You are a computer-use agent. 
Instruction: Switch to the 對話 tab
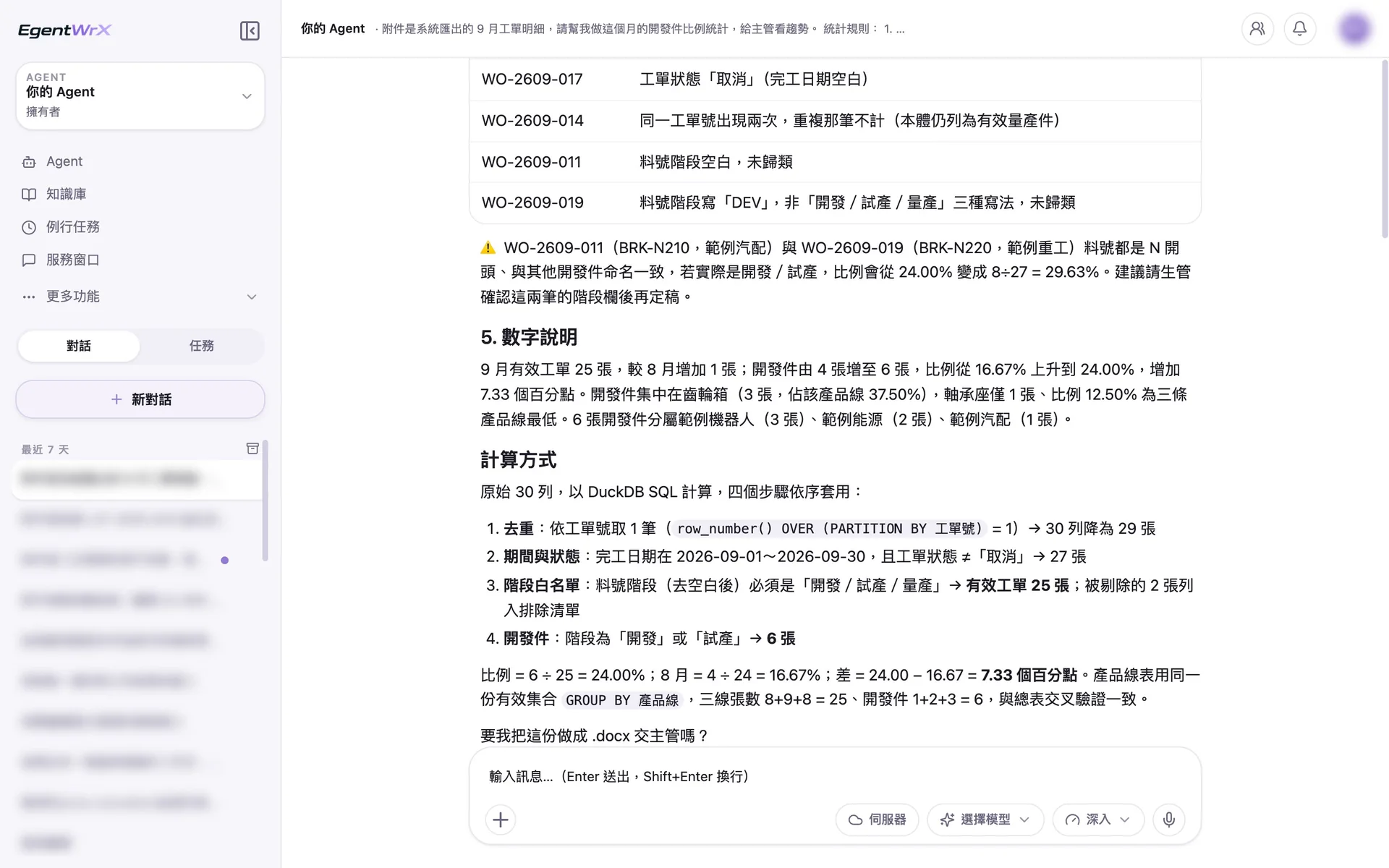pyautogui.click(x=79, y=346)
